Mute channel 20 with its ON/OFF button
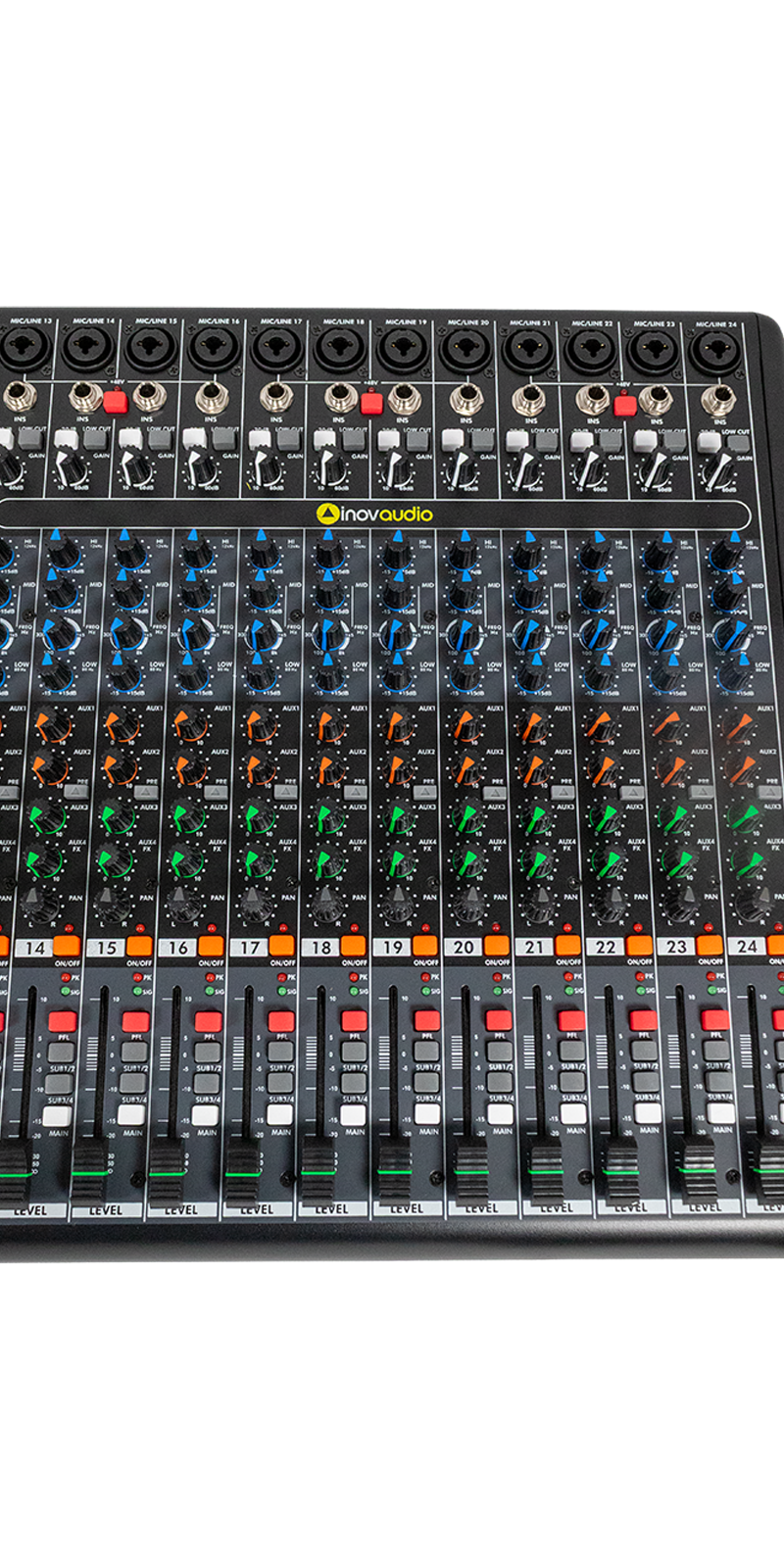Screen dimensions: 784x1568 pyautogui.click(x=496, y=947)
